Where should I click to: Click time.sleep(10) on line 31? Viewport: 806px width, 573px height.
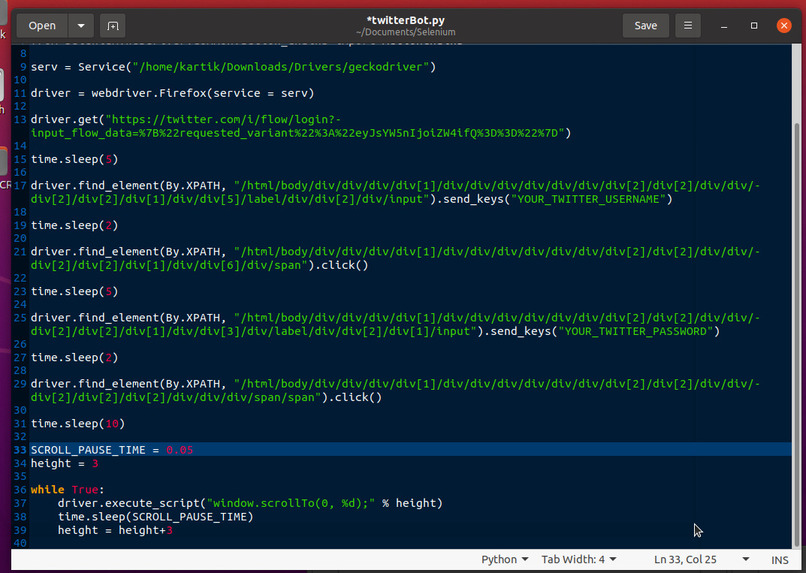pos(78,424)
